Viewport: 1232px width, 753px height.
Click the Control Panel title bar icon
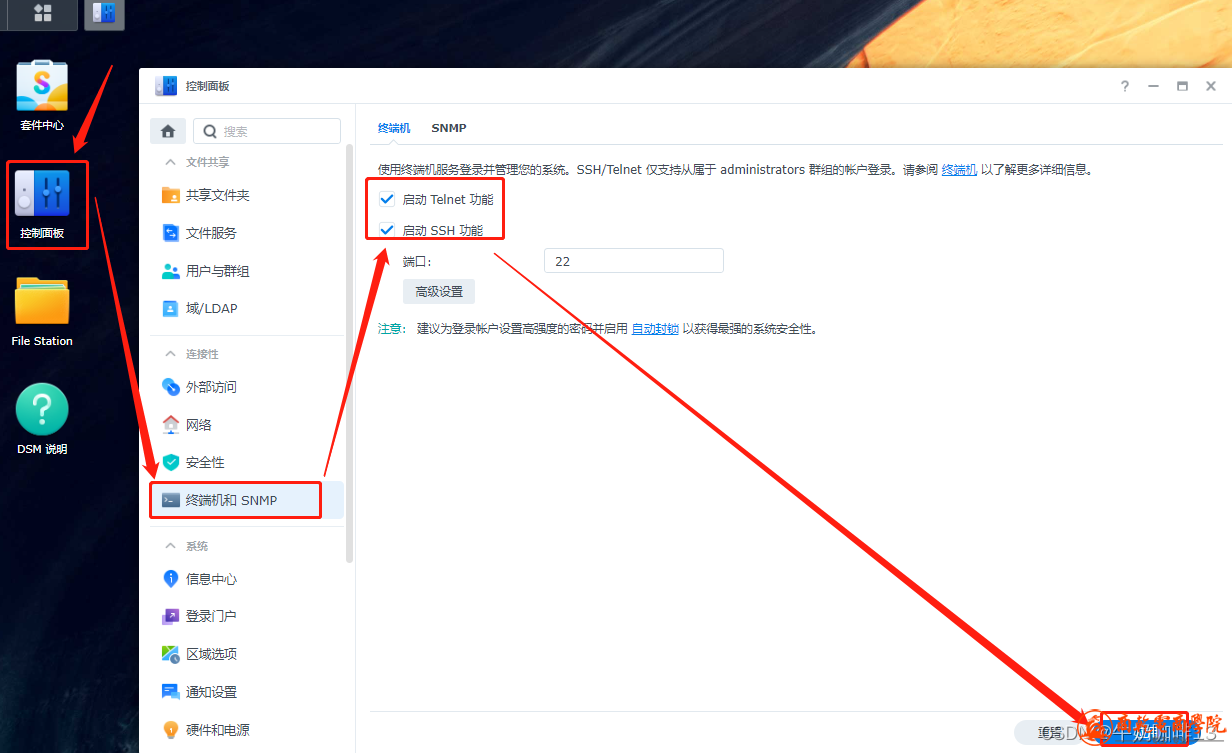pyautogui.click(x=166, y=86)
